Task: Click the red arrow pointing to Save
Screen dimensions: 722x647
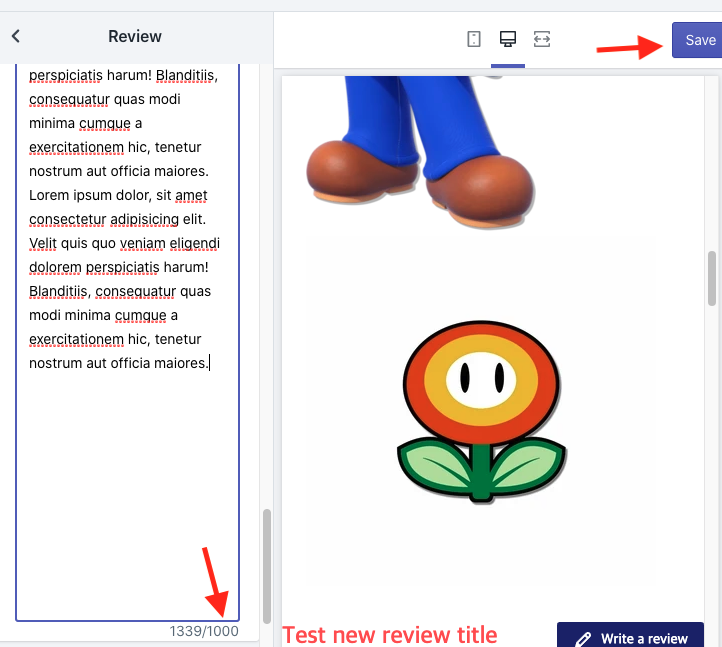Action: (629, 46)
